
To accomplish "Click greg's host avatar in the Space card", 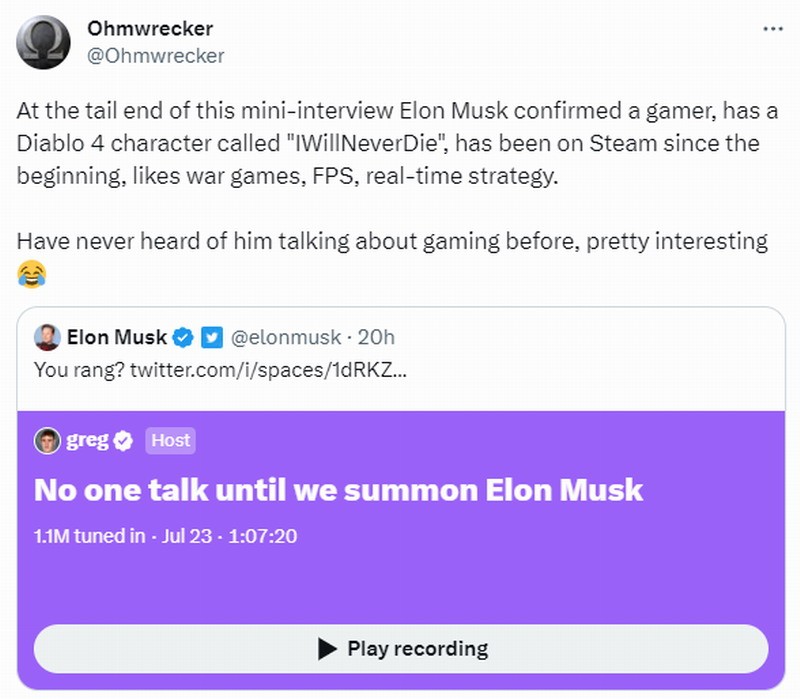I will point(47,440).
